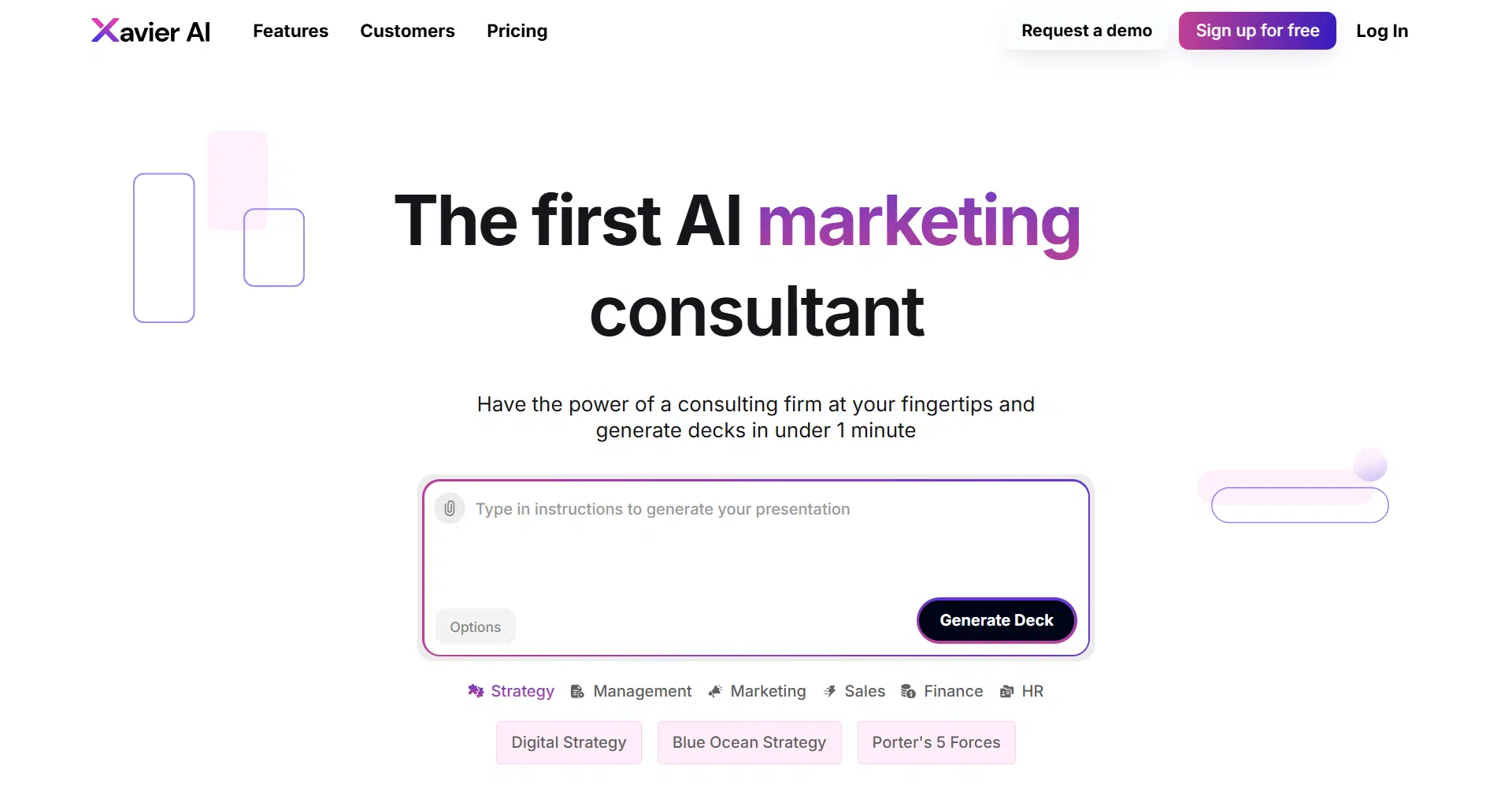The height and width of the screenshot is (788, 1512).
Task: Select the Digital Strategy template chip
Action: click(569, 742)
